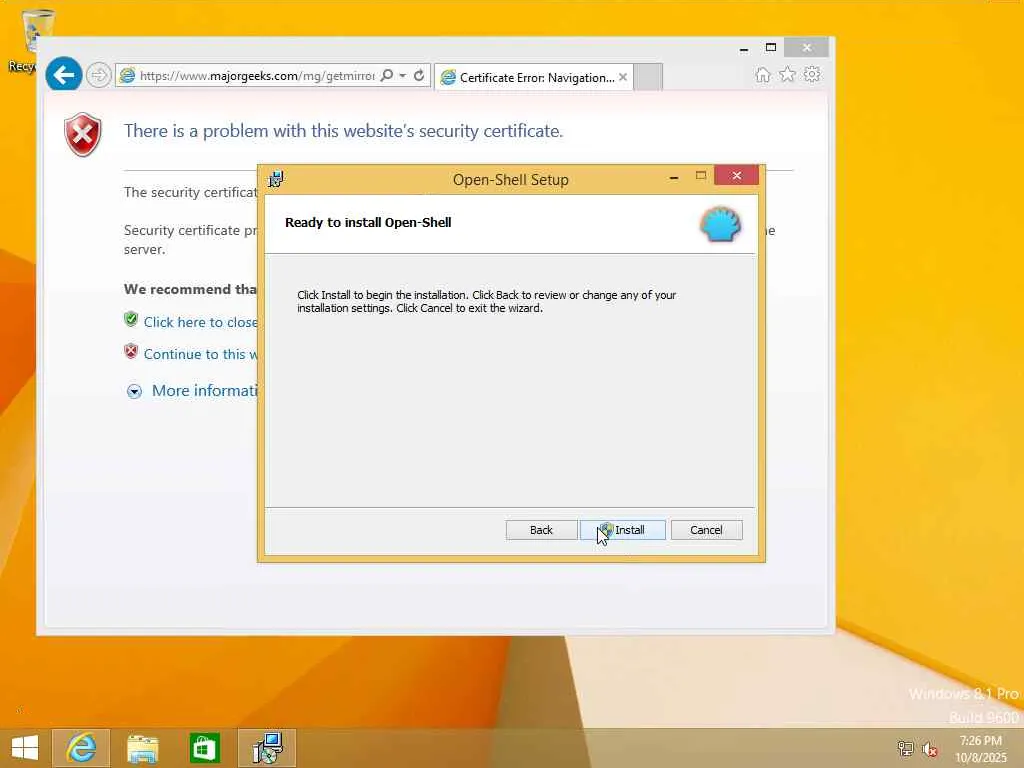Click Internet Explorer taskbar icon
Viewport: 1024px width, 768px height.
(x=81, y=748)
